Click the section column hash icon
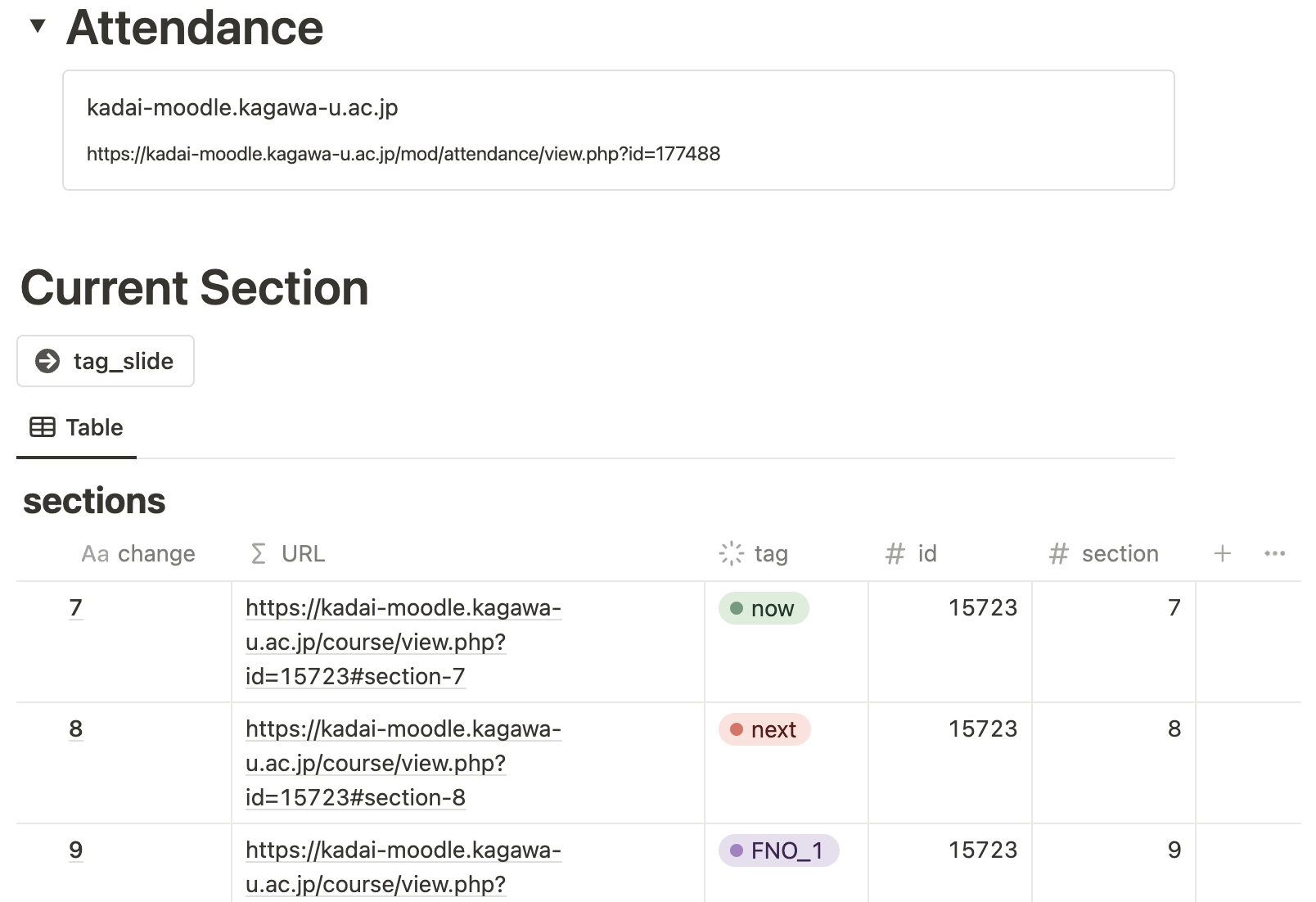This screenshot has width=1316, height=902. point(1058,554)
